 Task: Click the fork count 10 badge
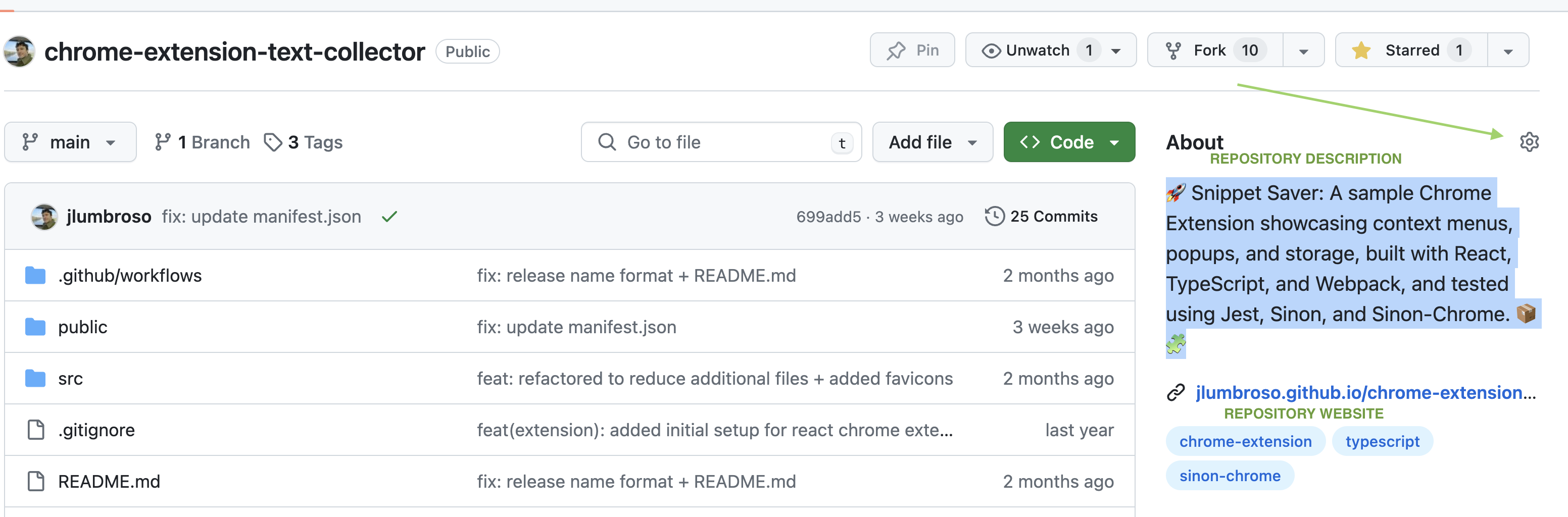pos(1250,50)
